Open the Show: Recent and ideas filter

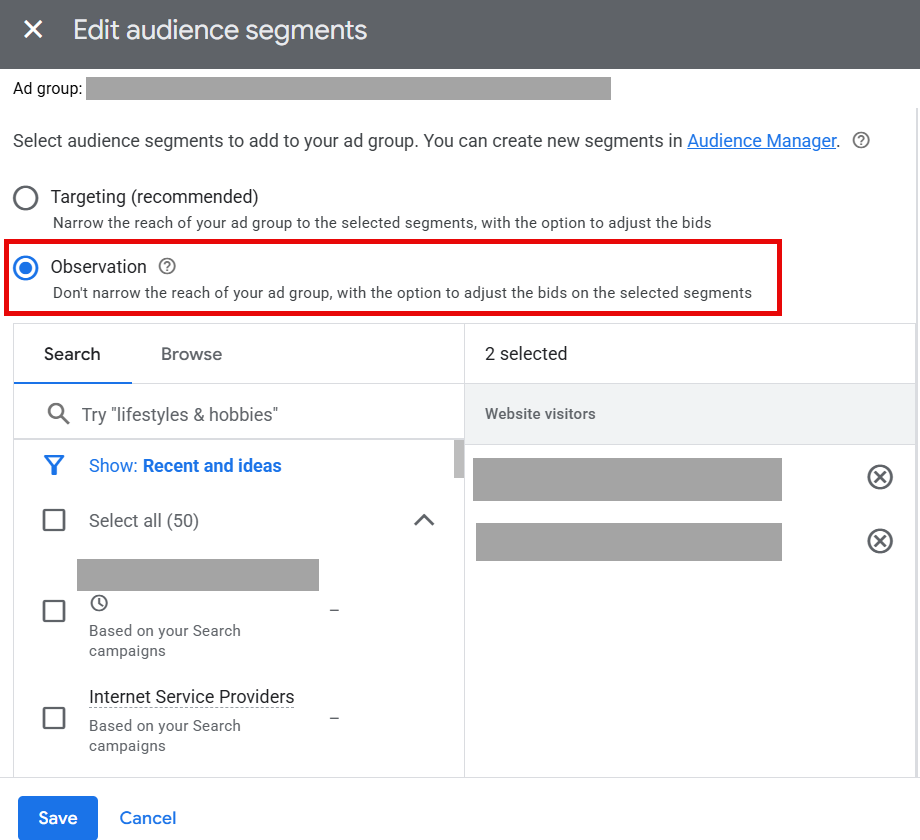point(185,466)
